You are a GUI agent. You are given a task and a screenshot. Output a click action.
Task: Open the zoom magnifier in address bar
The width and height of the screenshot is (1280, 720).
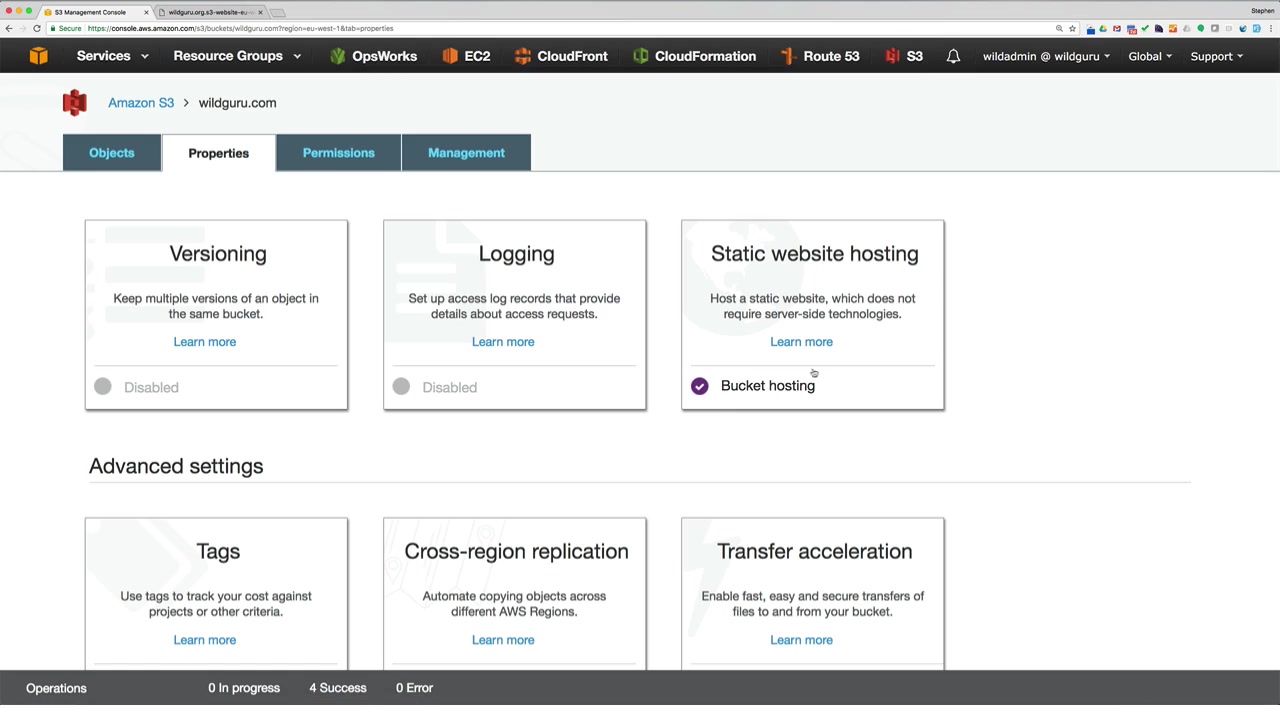1059,29
